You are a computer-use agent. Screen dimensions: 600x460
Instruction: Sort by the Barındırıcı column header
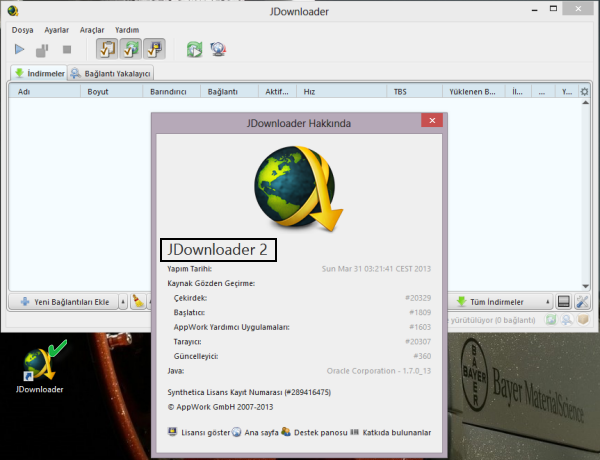click(171, 92)
